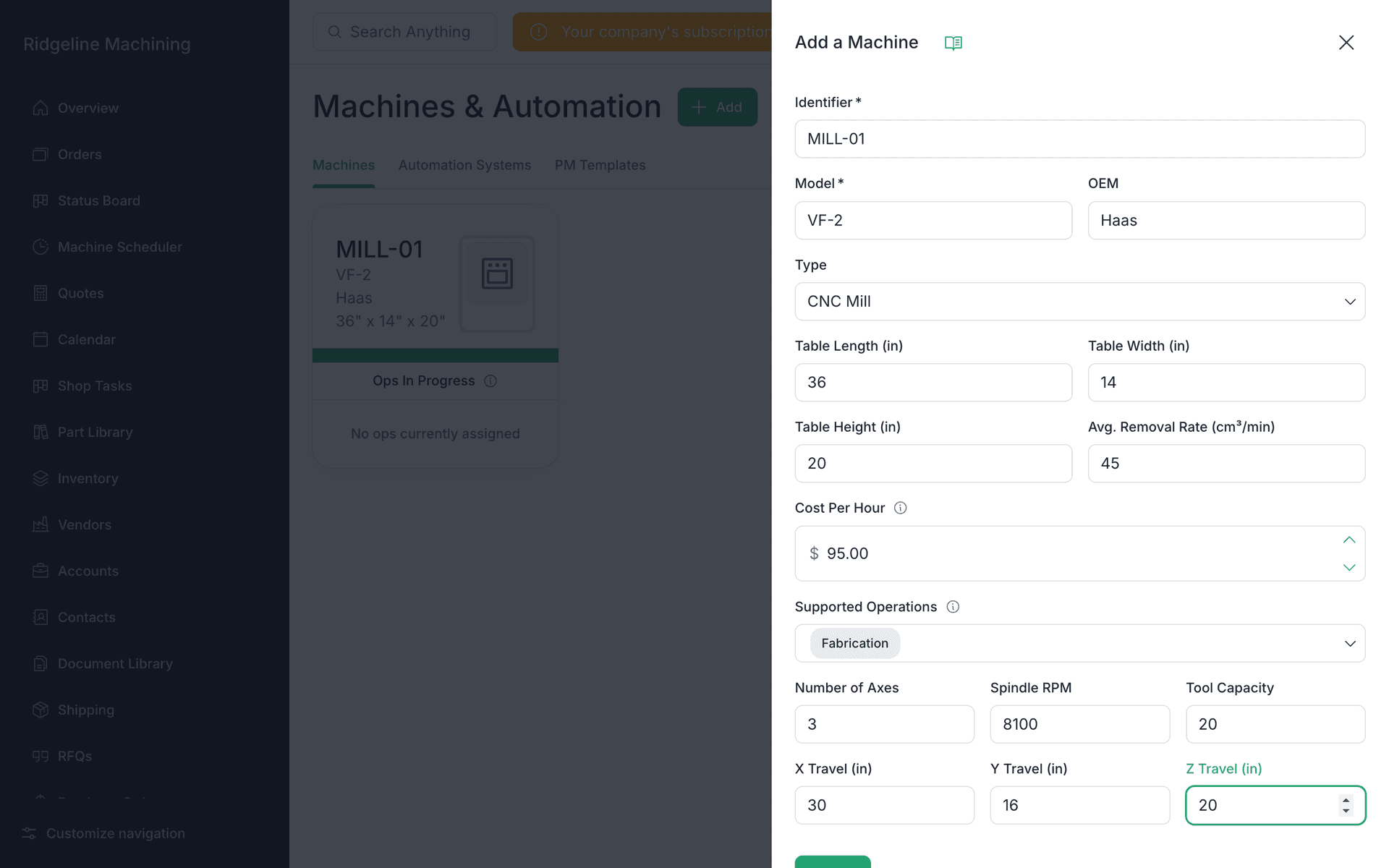
Task: Go to Status Board in sidebar
Action: pyautogui.click(x=86, y=200)
